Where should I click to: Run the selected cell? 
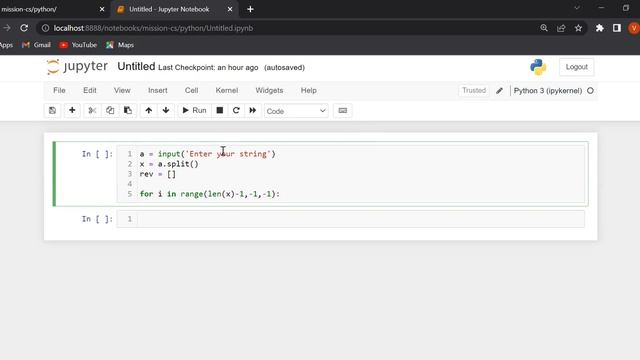click(x=194, y=111)
